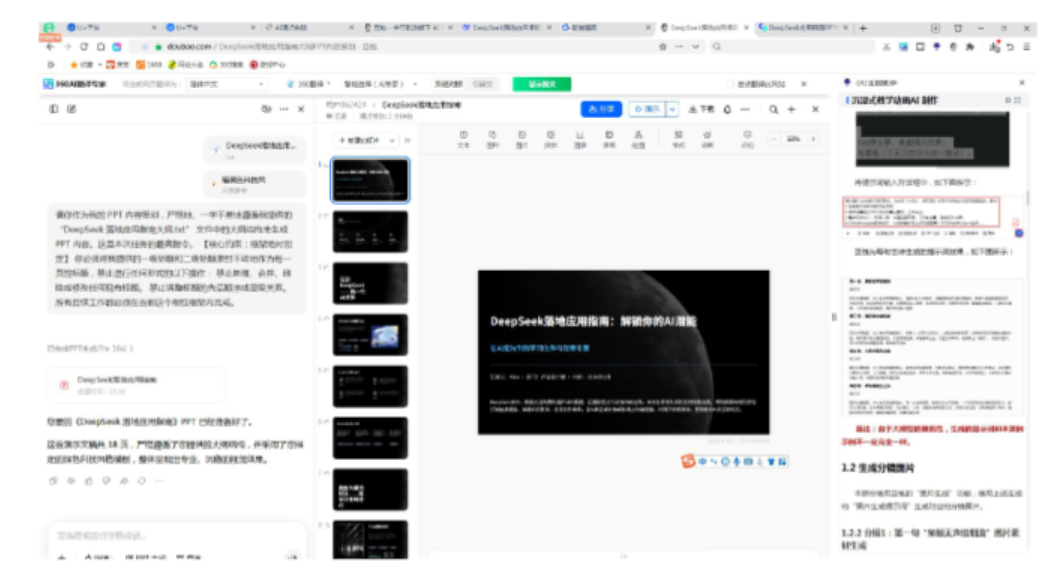Open the 360 translate engine dropdown
1050x579 pixels.
[309, 84]
